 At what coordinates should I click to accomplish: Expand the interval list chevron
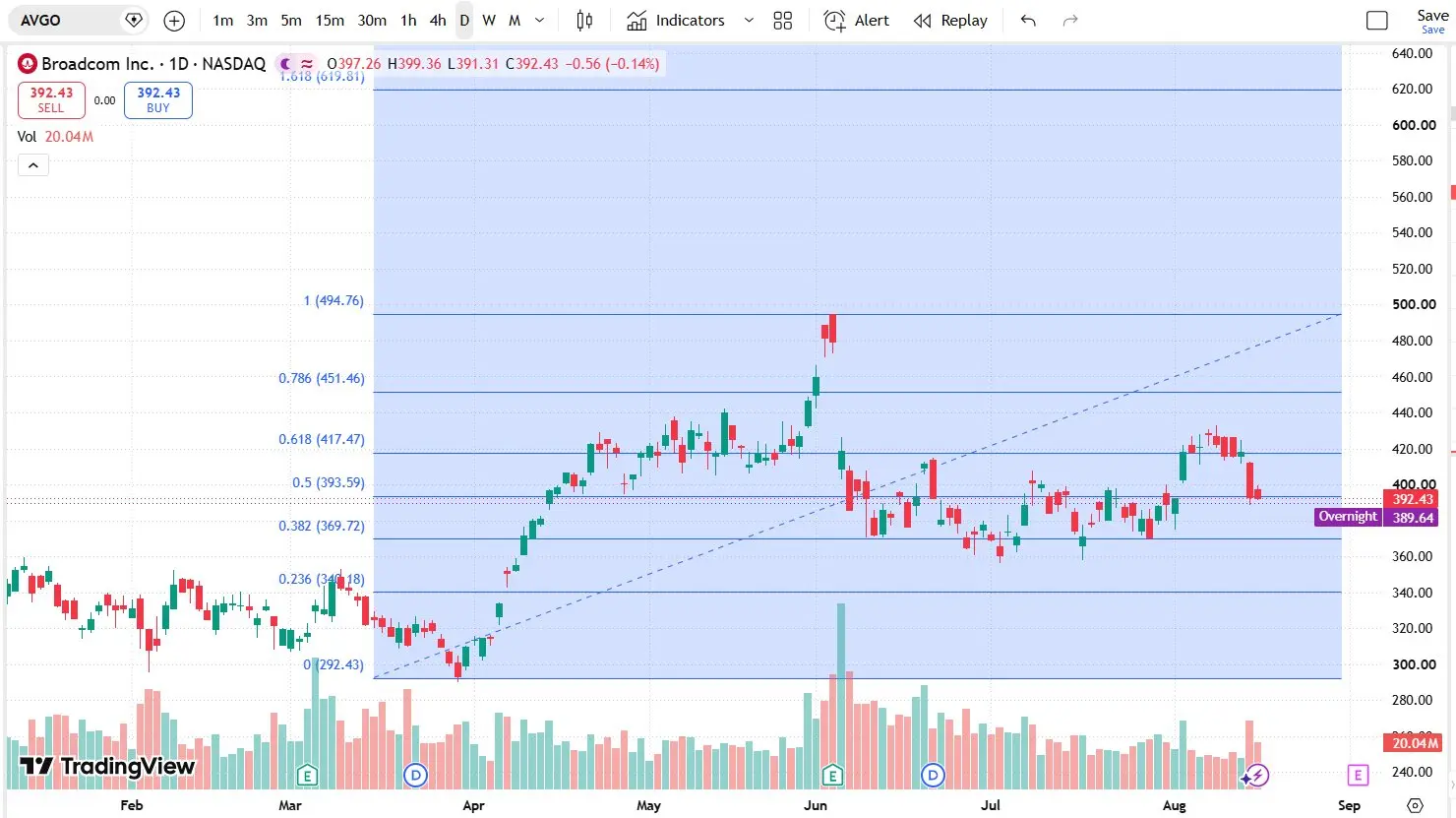pos(539,20)
